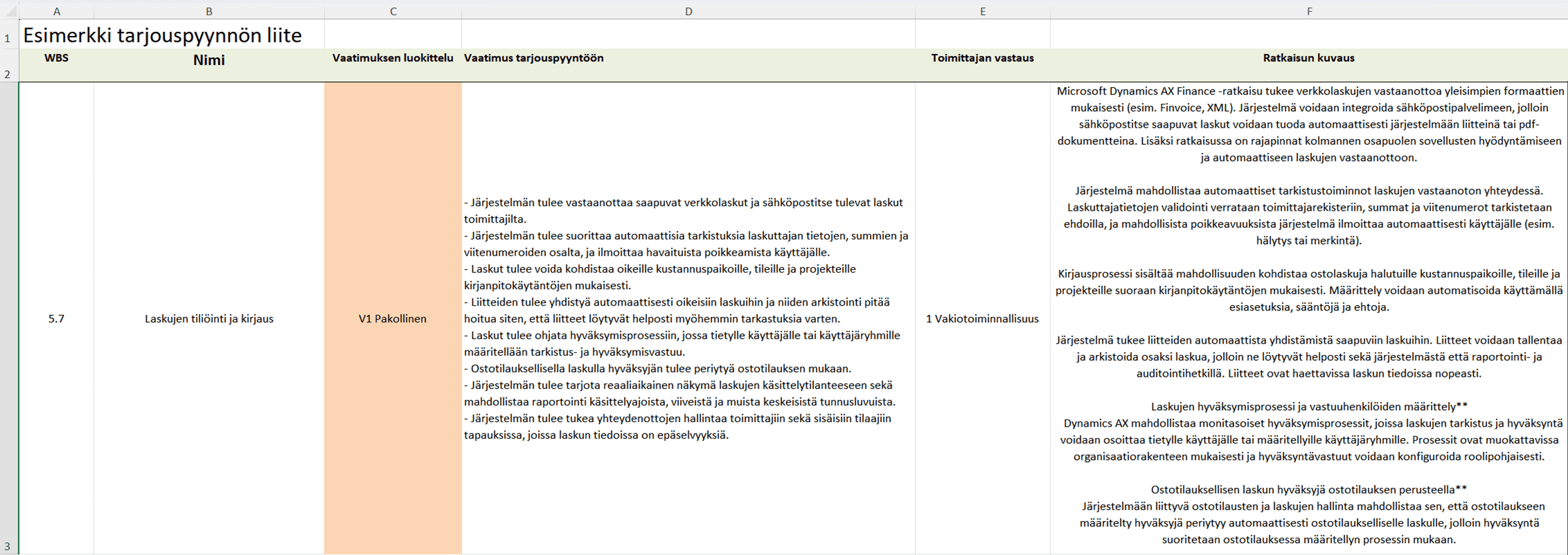
Task: Click the '1 Vakiotoiminnallisuus' cell
Action: click(x=982, y=319)
